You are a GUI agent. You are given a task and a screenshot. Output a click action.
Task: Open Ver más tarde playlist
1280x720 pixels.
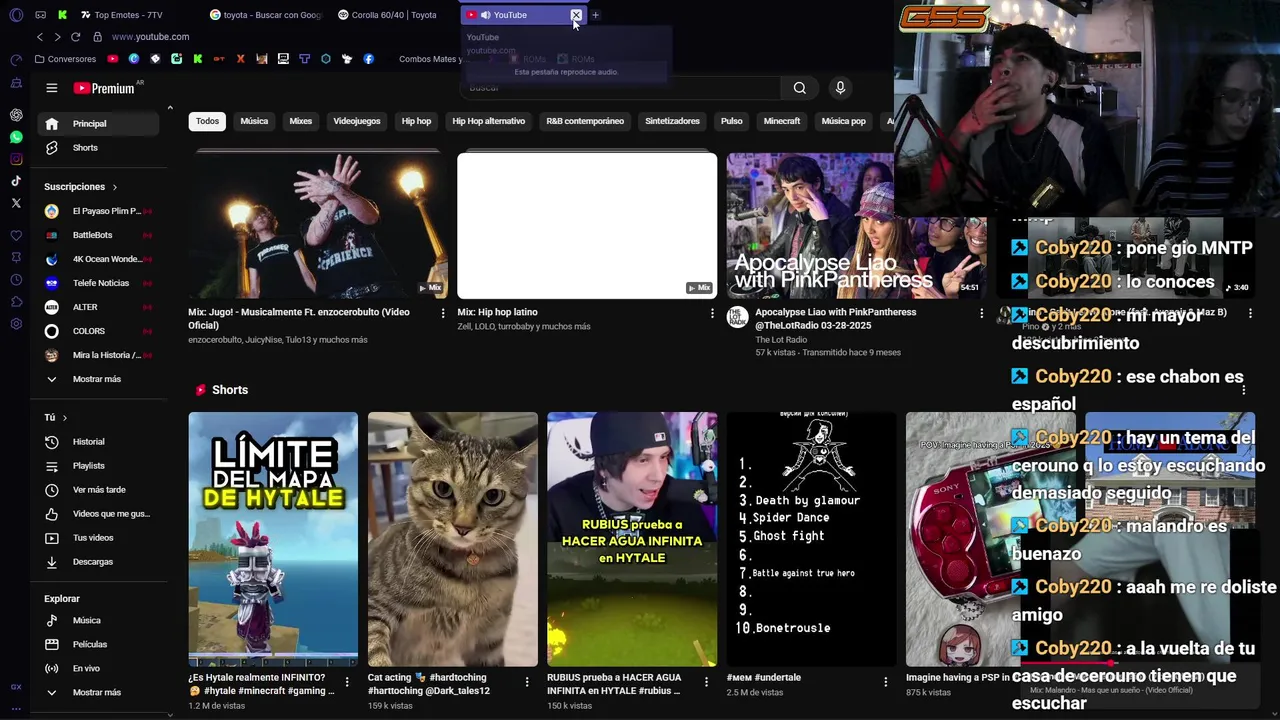tap(98, 490)
